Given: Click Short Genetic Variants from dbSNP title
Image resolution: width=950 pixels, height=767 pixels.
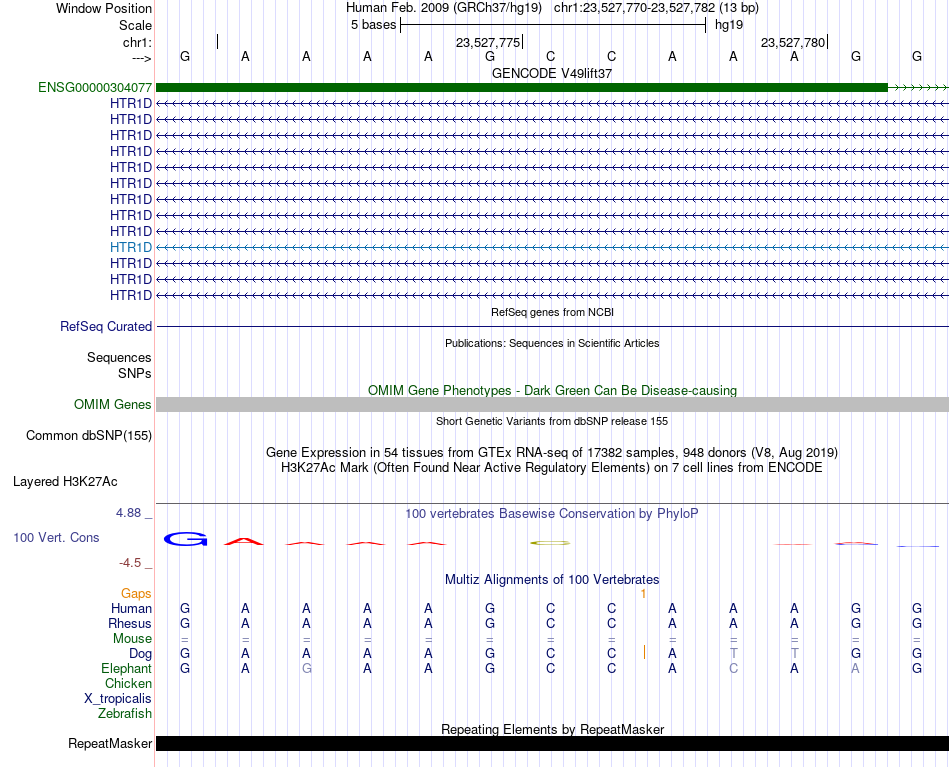Looking at the screenshot, I should click(x=552, y=421).
